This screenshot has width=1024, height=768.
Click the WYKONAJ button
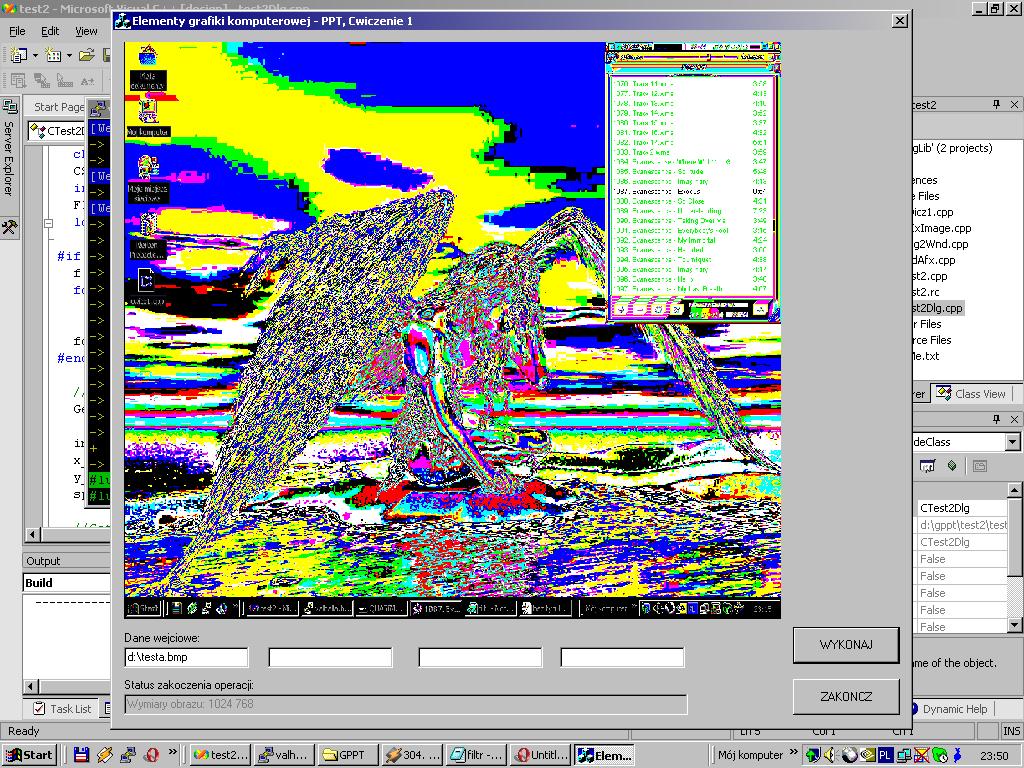point(846,645)
